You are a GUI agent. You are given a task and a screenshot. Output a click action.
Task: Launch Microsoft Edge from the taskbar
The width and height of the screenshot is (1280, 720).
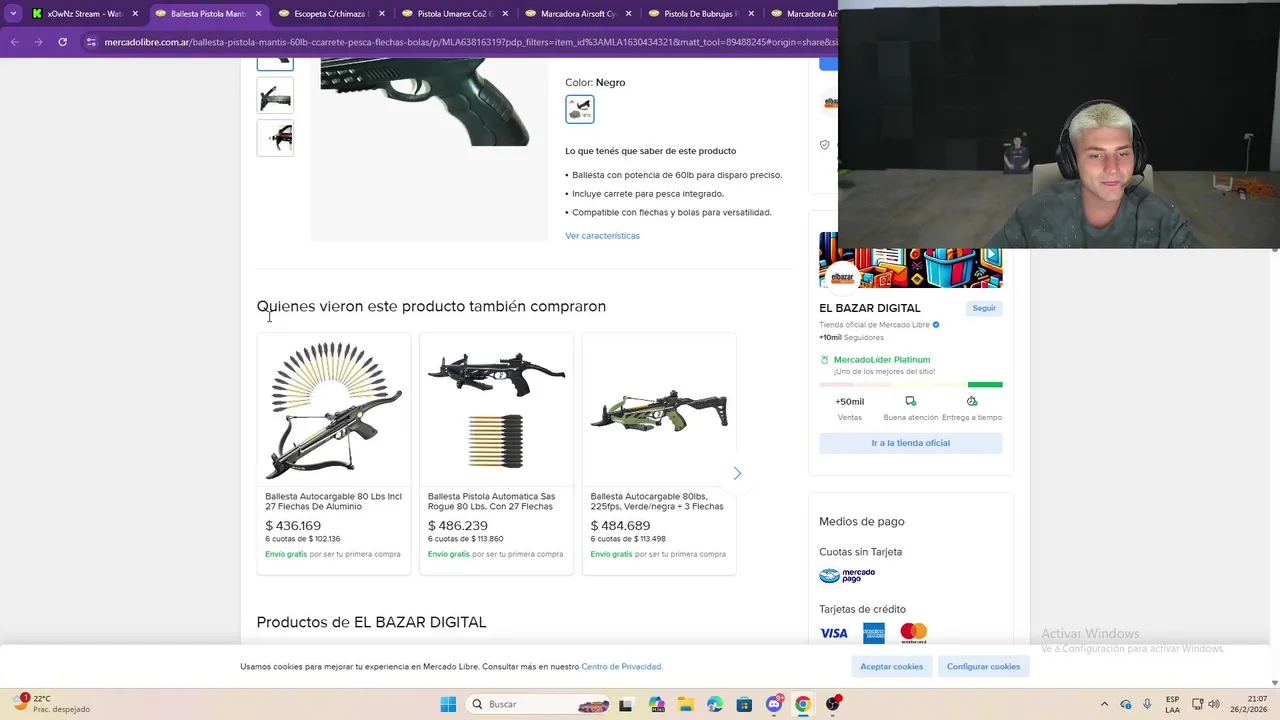714,704
